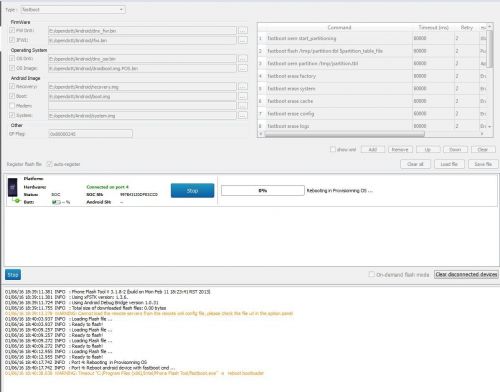The image size is (500, 392).
Task: Click the Command column header
Action: (x=339, y=27)
